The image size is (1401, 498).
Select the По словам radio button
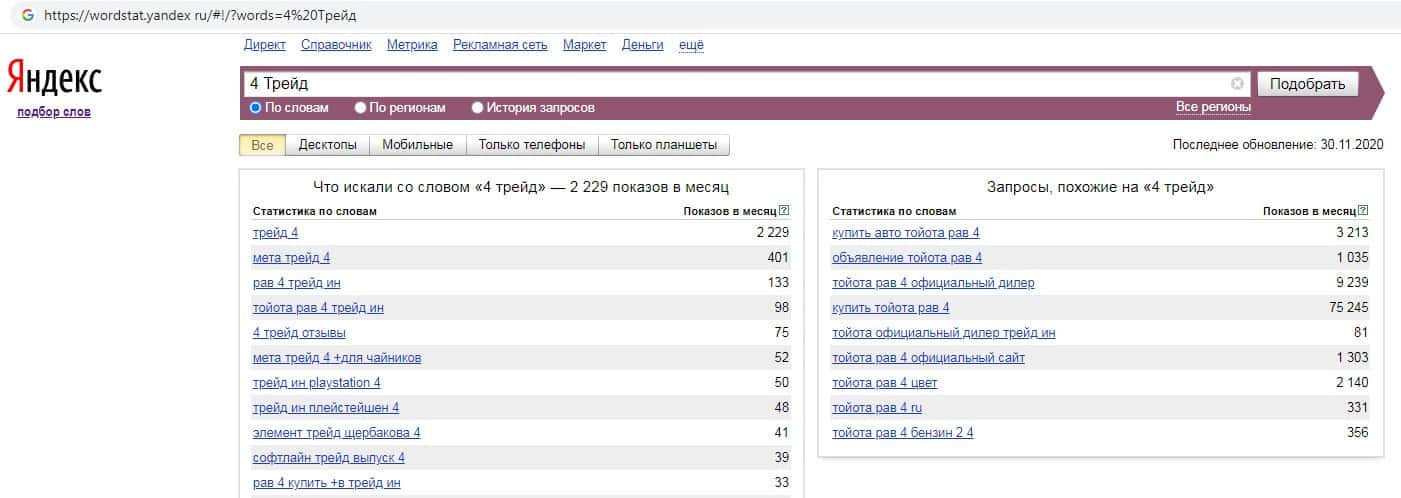point(256,108)
